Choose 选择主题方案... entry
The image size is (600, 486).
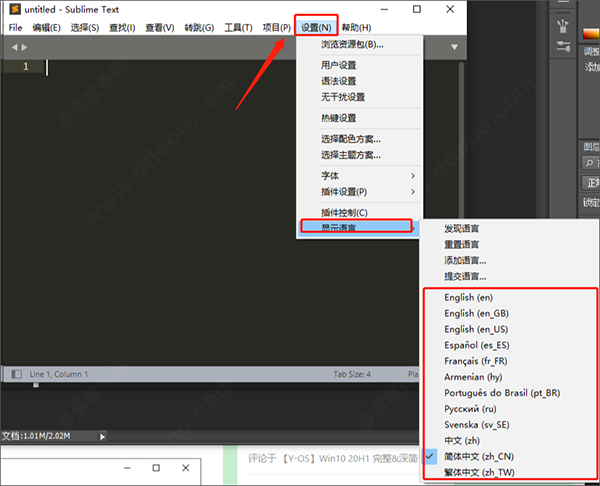(360, 155)
